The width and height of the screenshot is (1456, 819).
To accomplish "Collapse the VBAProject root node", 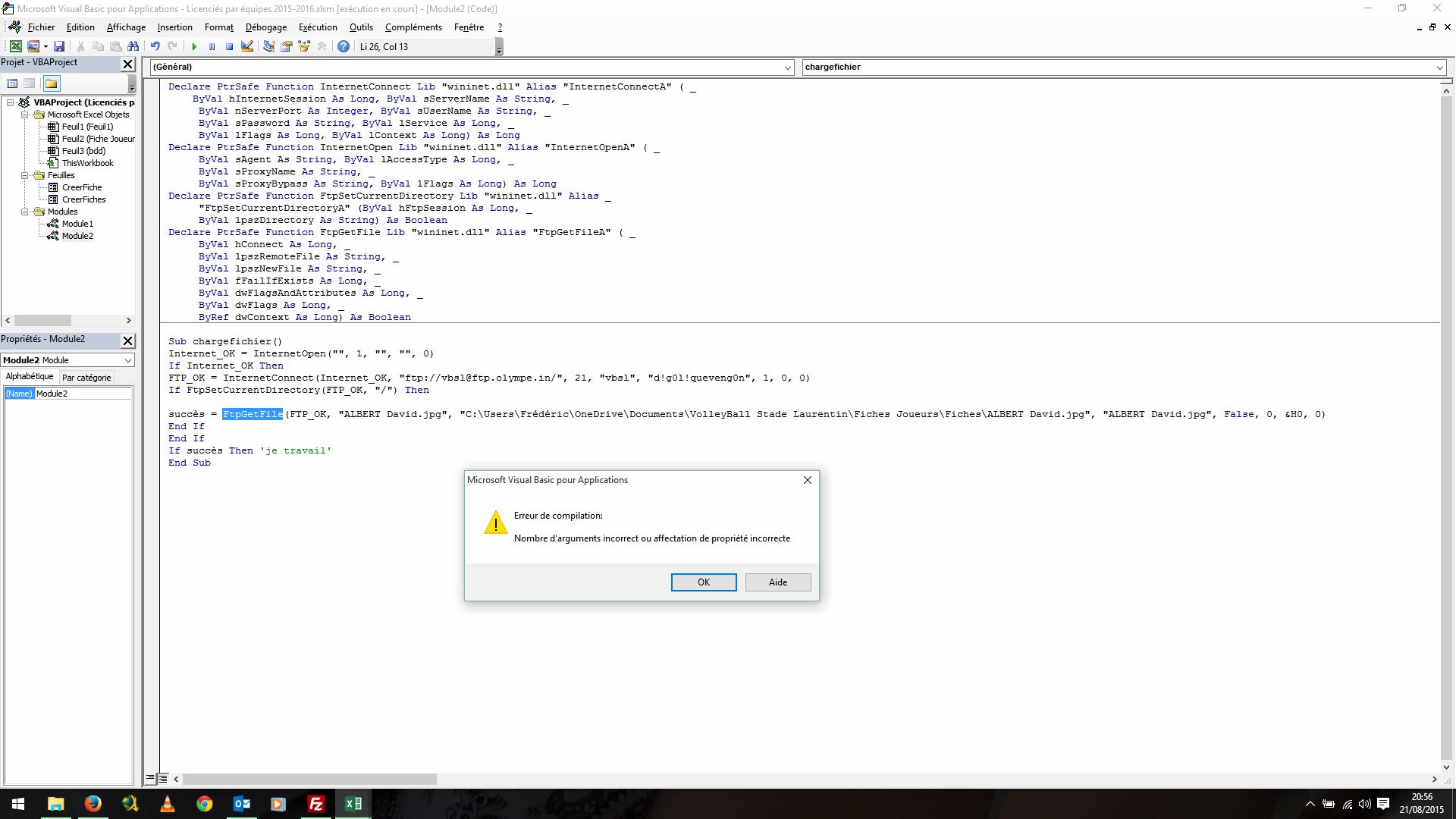I will 11,102.
